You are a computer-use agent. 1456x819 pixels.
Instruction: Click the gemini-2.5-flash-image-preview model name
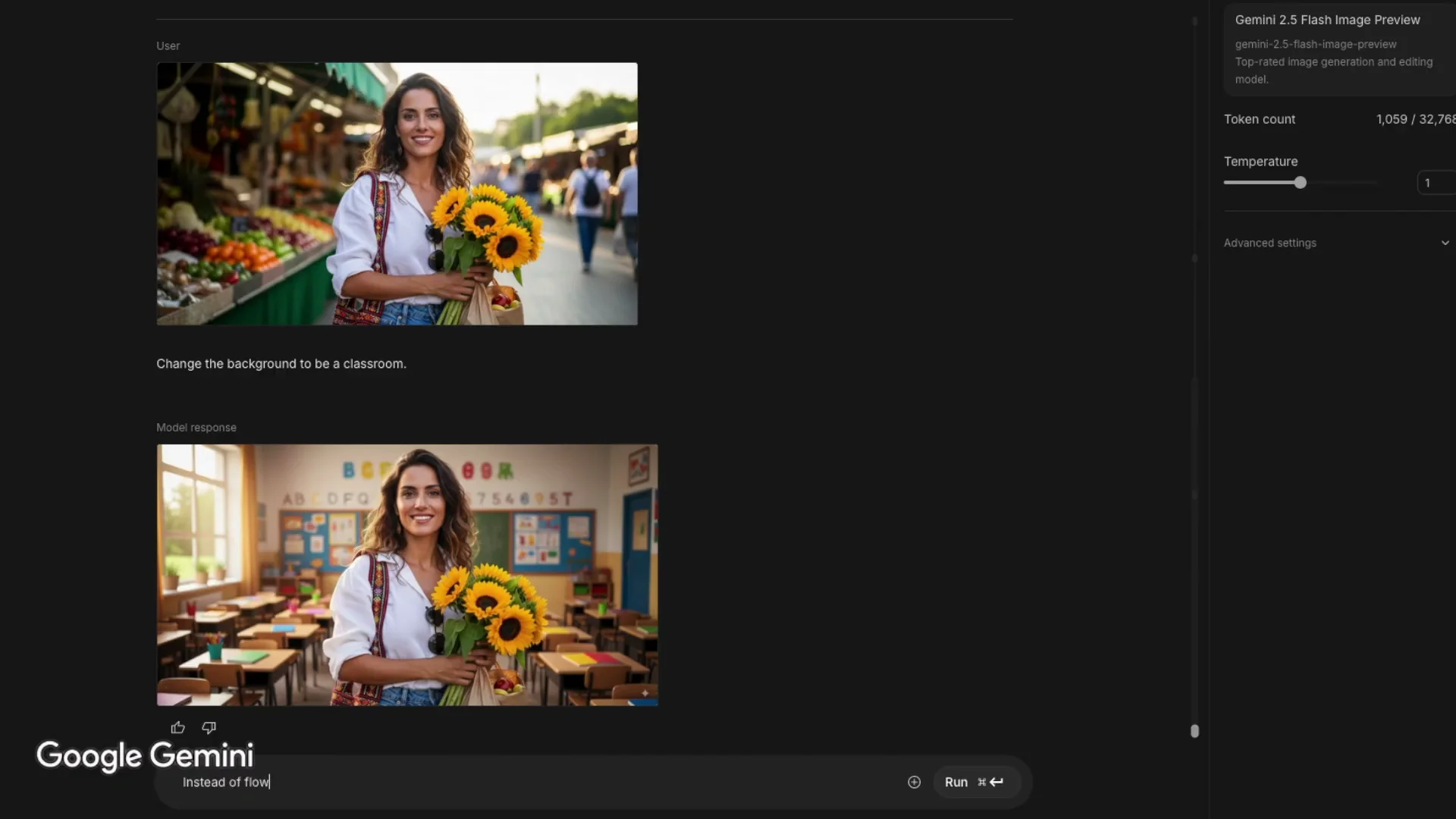[x=1315, y=44]
